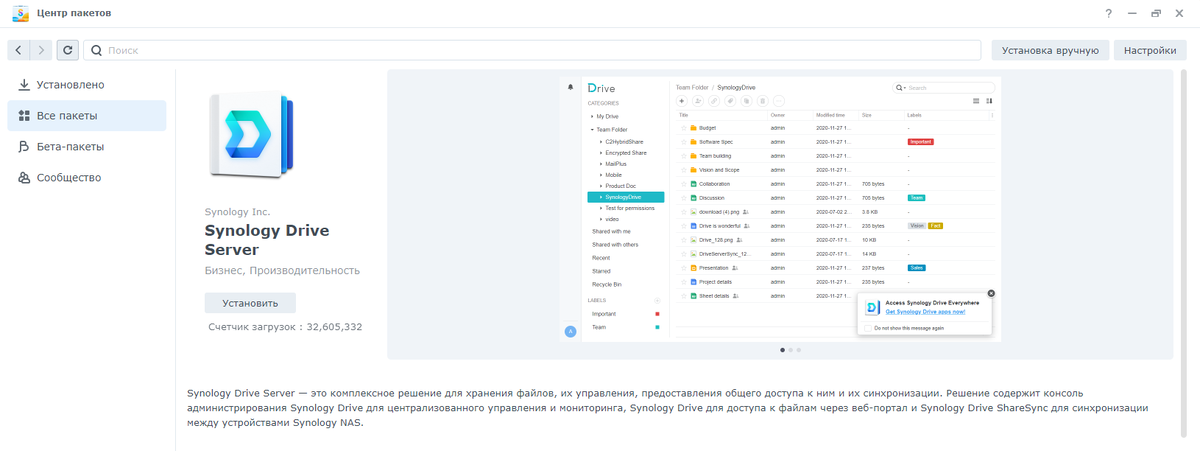Image resolution: width=1200 pixels, height=451 pixels.
Task: Select Все пакеты in sidebar
Action: tap(87, 116)
